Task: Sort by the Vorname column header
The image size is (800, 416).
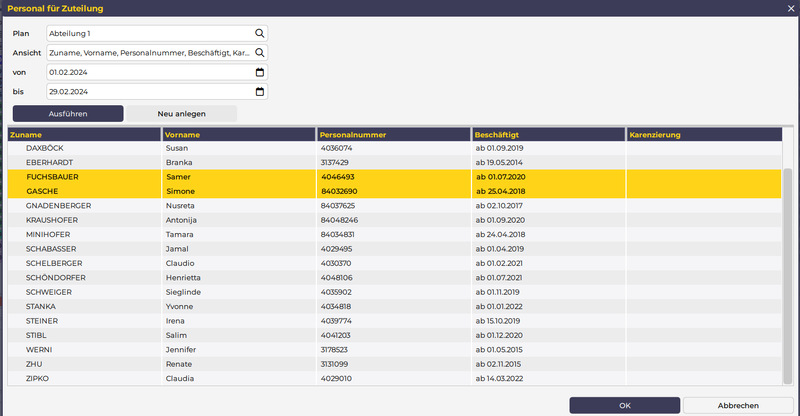Action: (238, 134)
